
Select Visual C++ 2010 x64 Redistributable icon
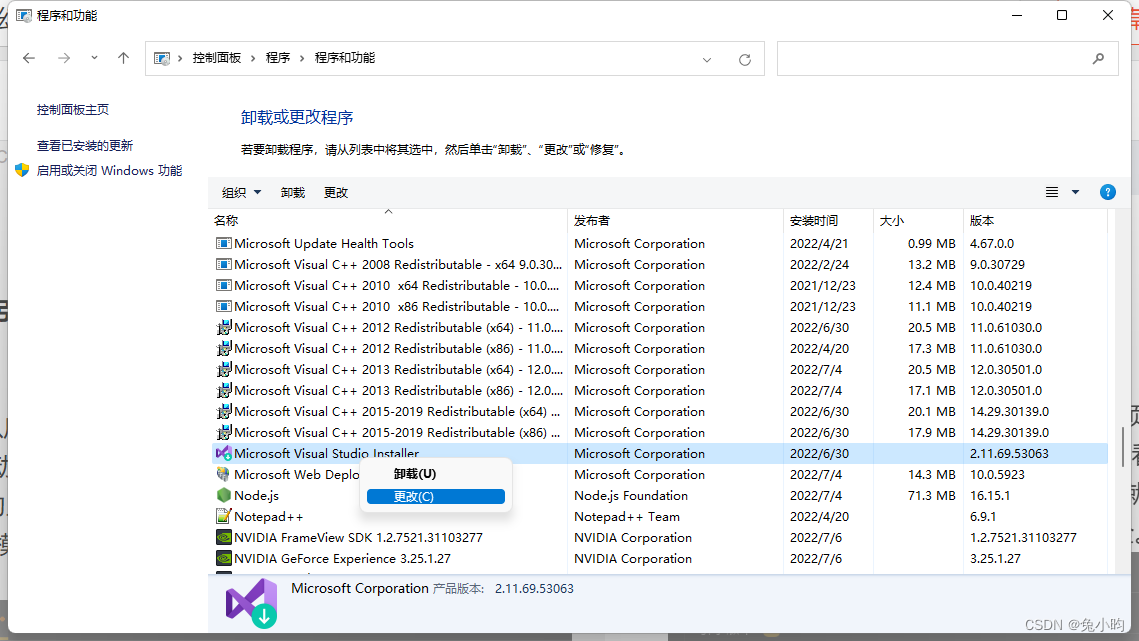[x=224, y=286]
